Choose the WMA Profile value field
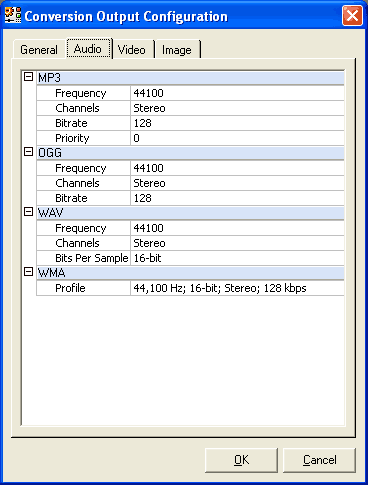The width and height of the screenshot is (368, 485). click(x=237, y=288)
